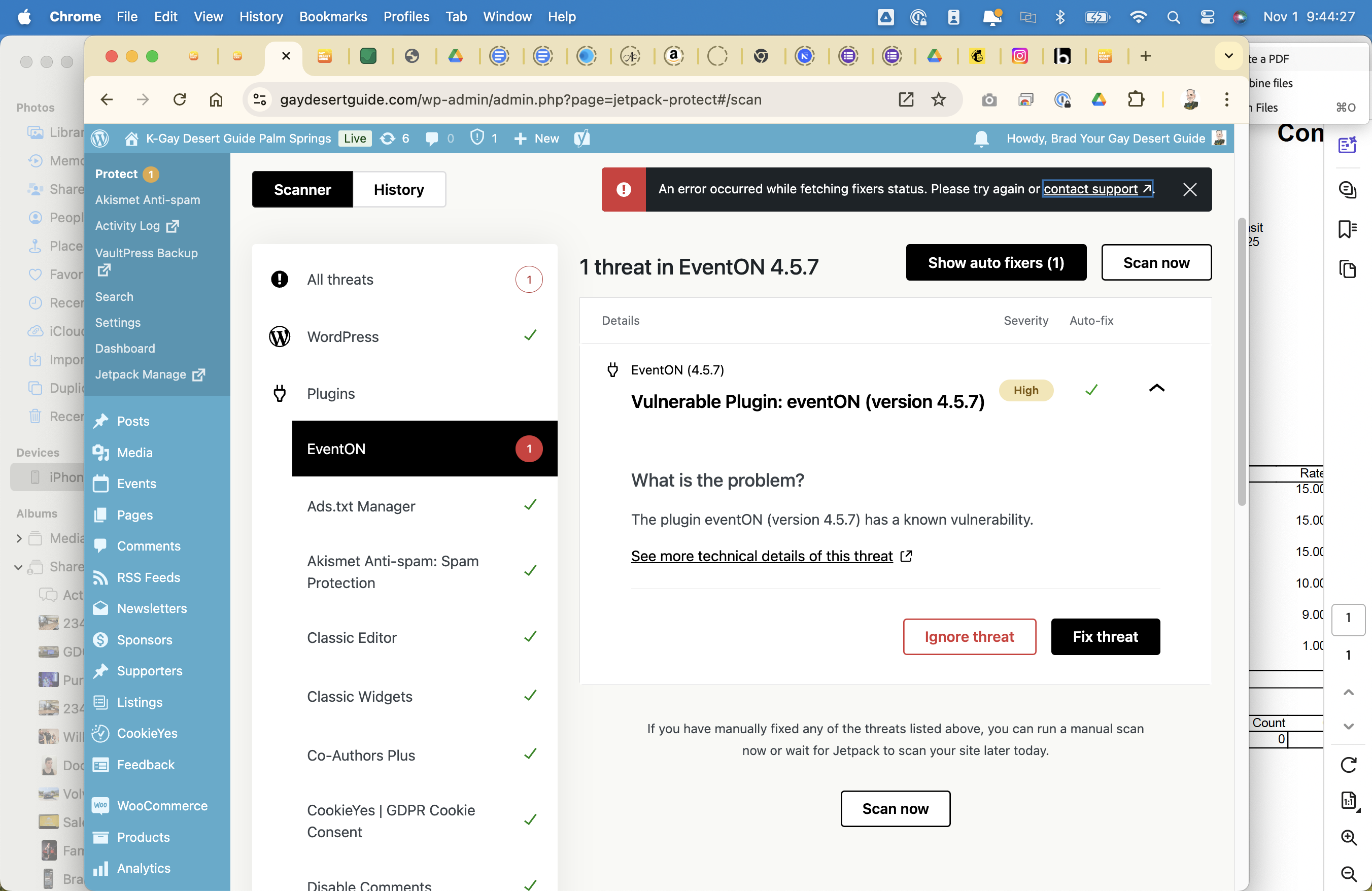Image resolution: width=1372 pixels, height=891 pixels.
Task: Open Activity Log in Jetpack menu
Action: click(137, 226)
